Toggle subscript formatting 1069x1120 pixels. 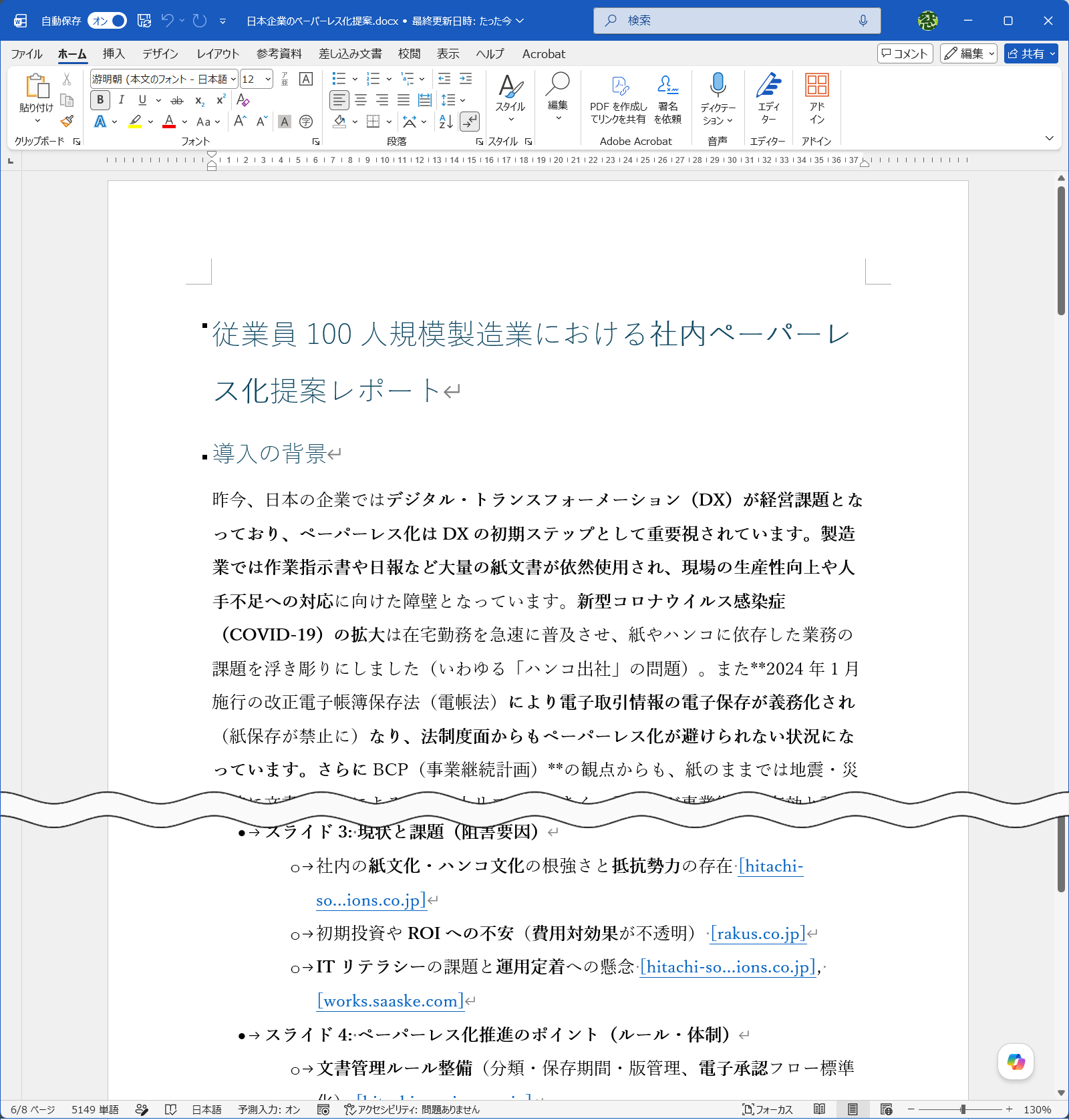tap(199, 100)
